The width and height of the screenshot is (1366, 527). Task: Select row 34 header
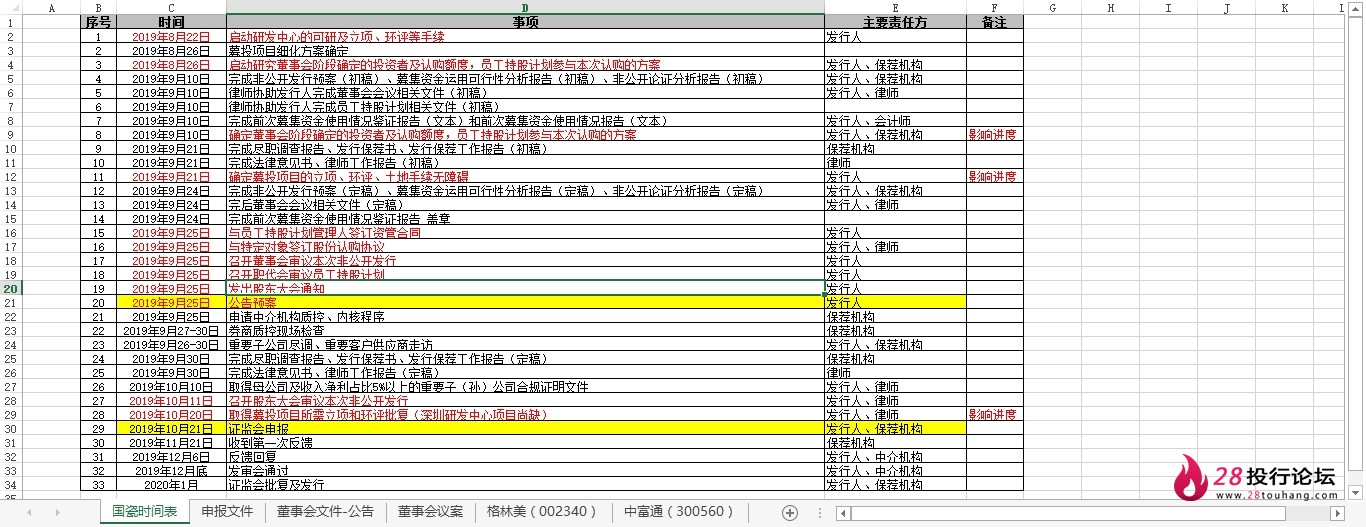pyautogui.click(x=10, y=484)
